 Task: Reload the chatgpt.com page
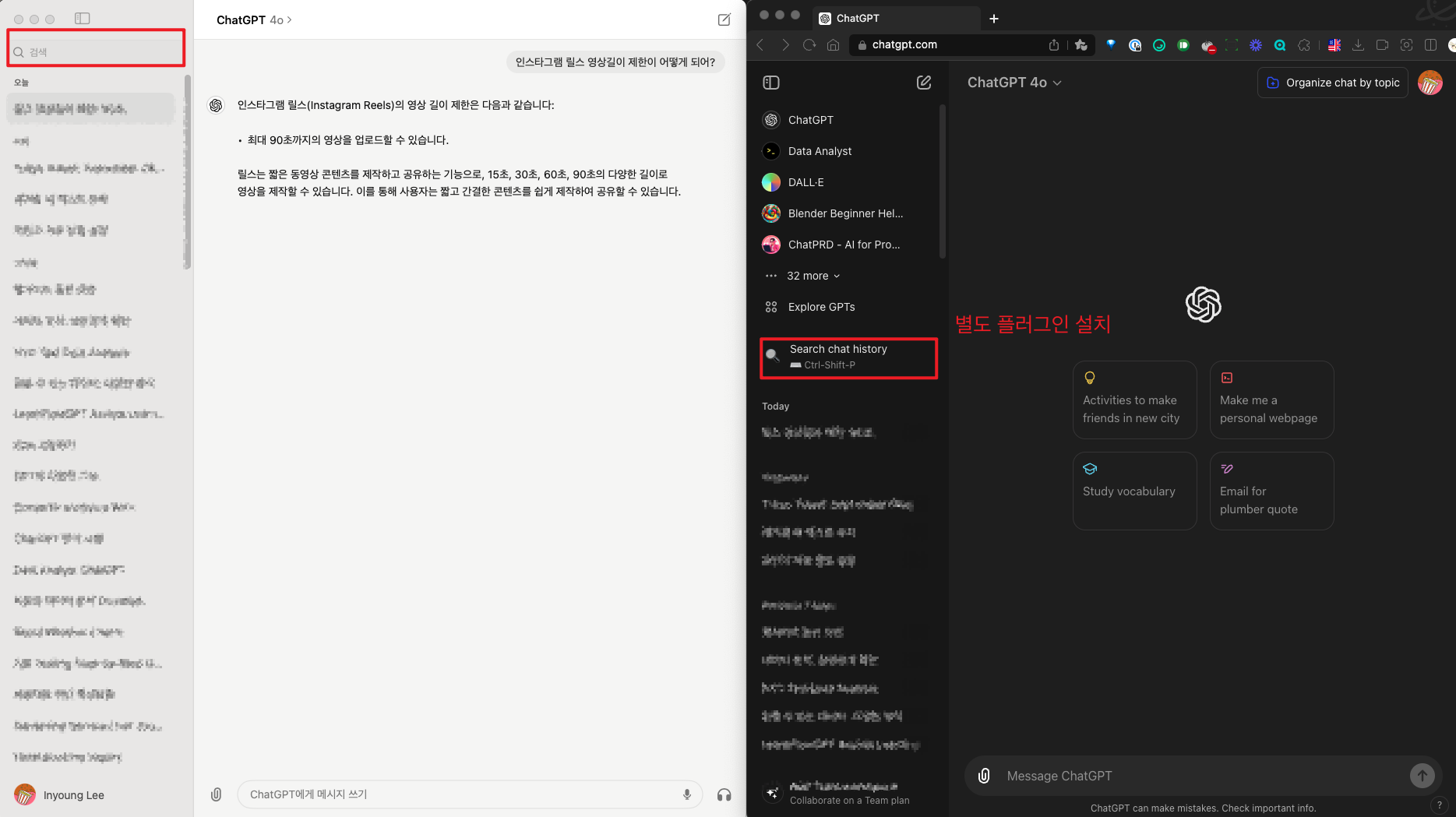click(x=809, y=45)
